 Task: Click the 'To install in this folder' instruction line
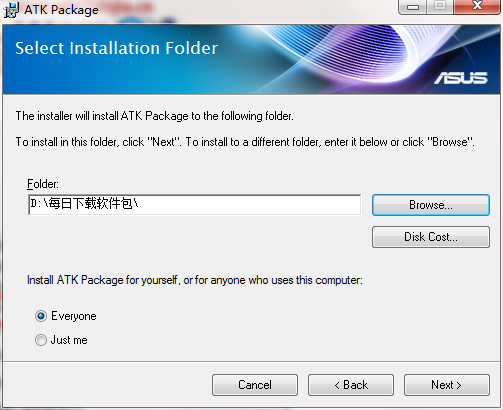pyautogui.click(x=245, y=142)
